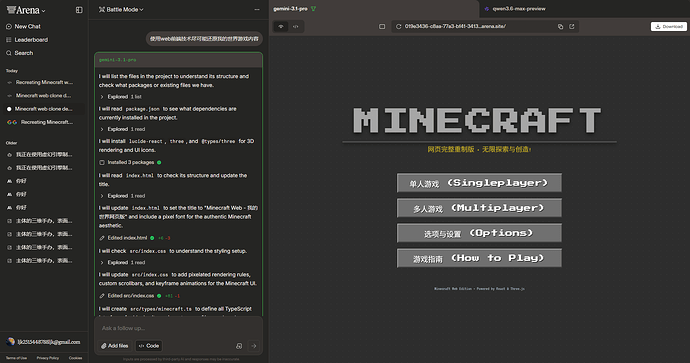Screen dimensions: 690x363
Task: Reload the preview with the refresh icon
Action: click(398, 26)
